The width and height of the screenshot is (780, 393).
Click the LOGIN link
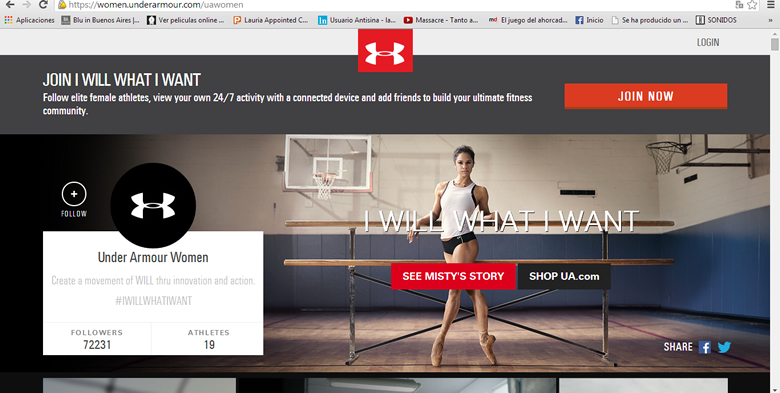click(708, 42)
